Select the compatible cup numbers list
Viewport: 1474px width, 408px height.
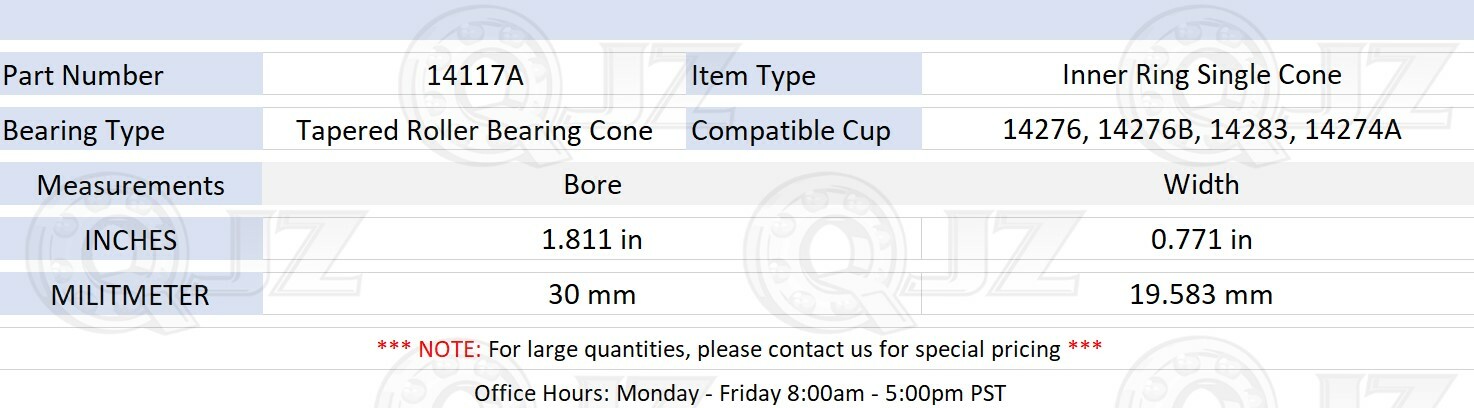click(1201, 130)
